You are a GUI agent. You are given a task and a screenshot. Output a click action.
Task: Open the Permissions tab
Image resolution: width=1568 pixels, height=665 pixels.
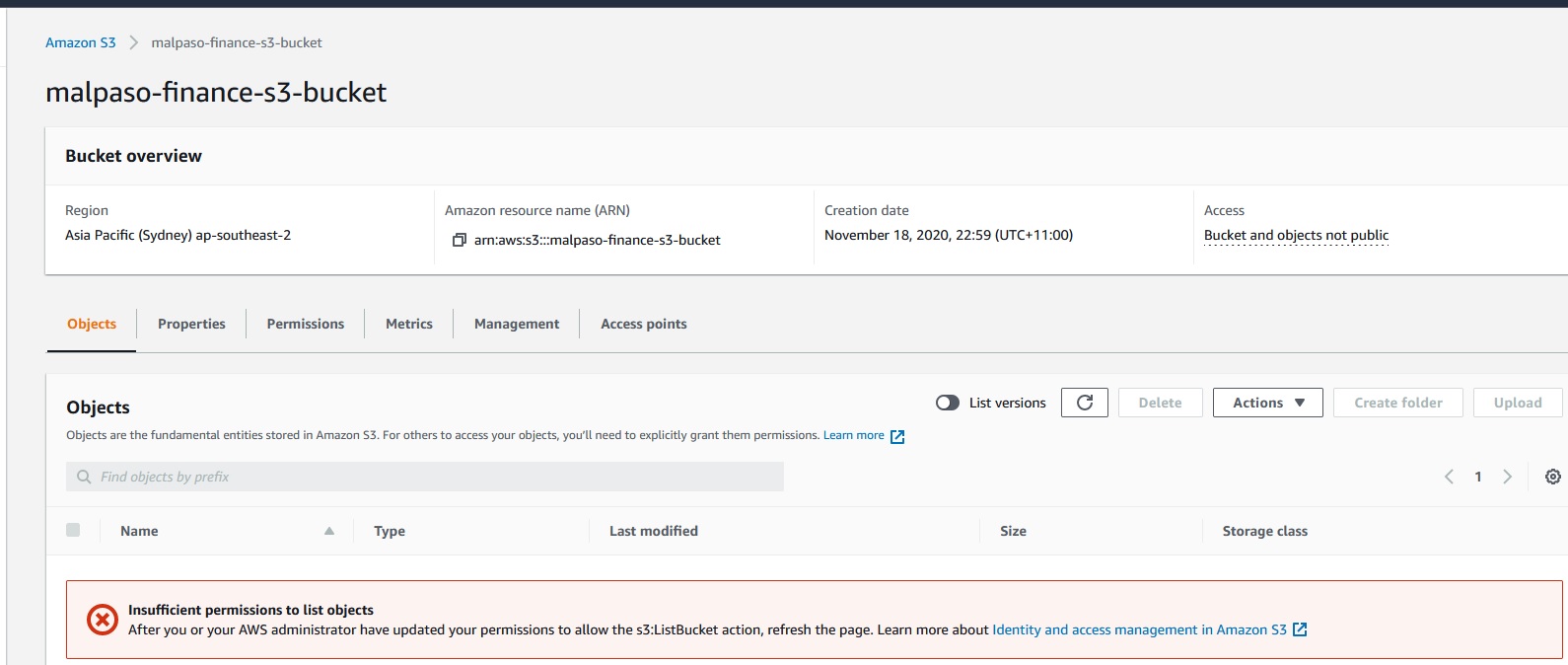point(306,324)
